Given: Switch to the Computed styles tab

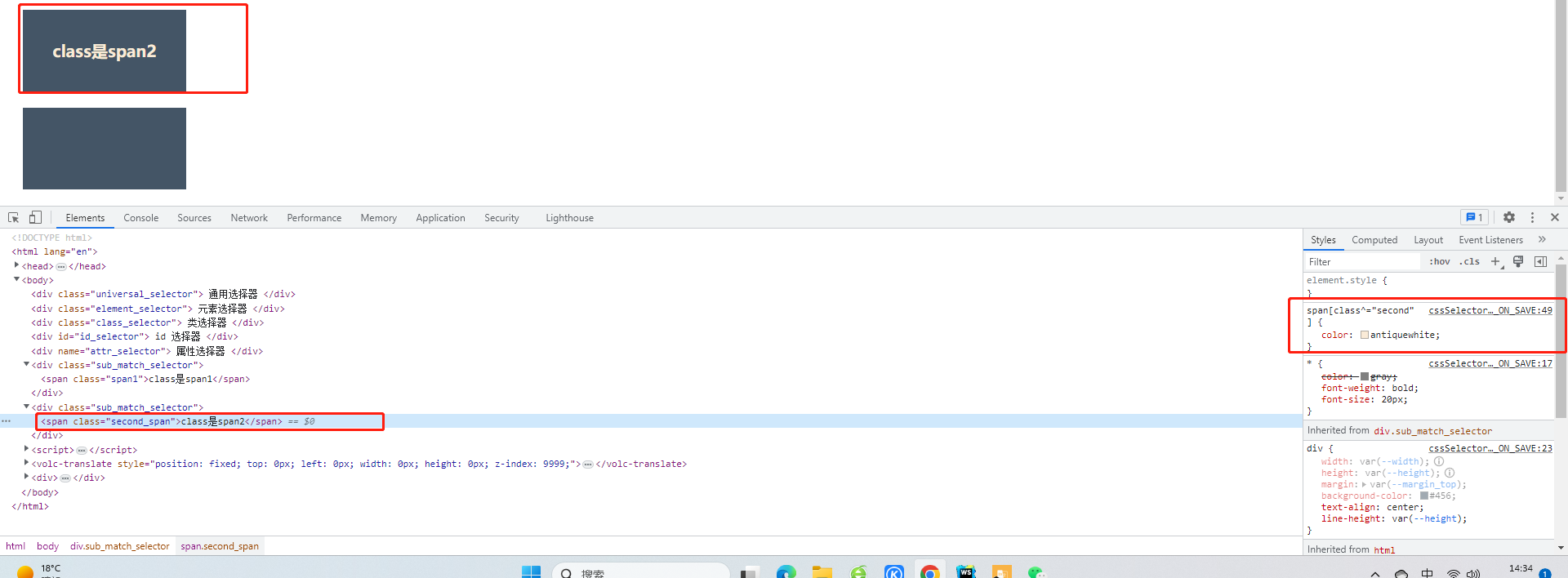Looking at the screenshot, I should click(1374, 240).
